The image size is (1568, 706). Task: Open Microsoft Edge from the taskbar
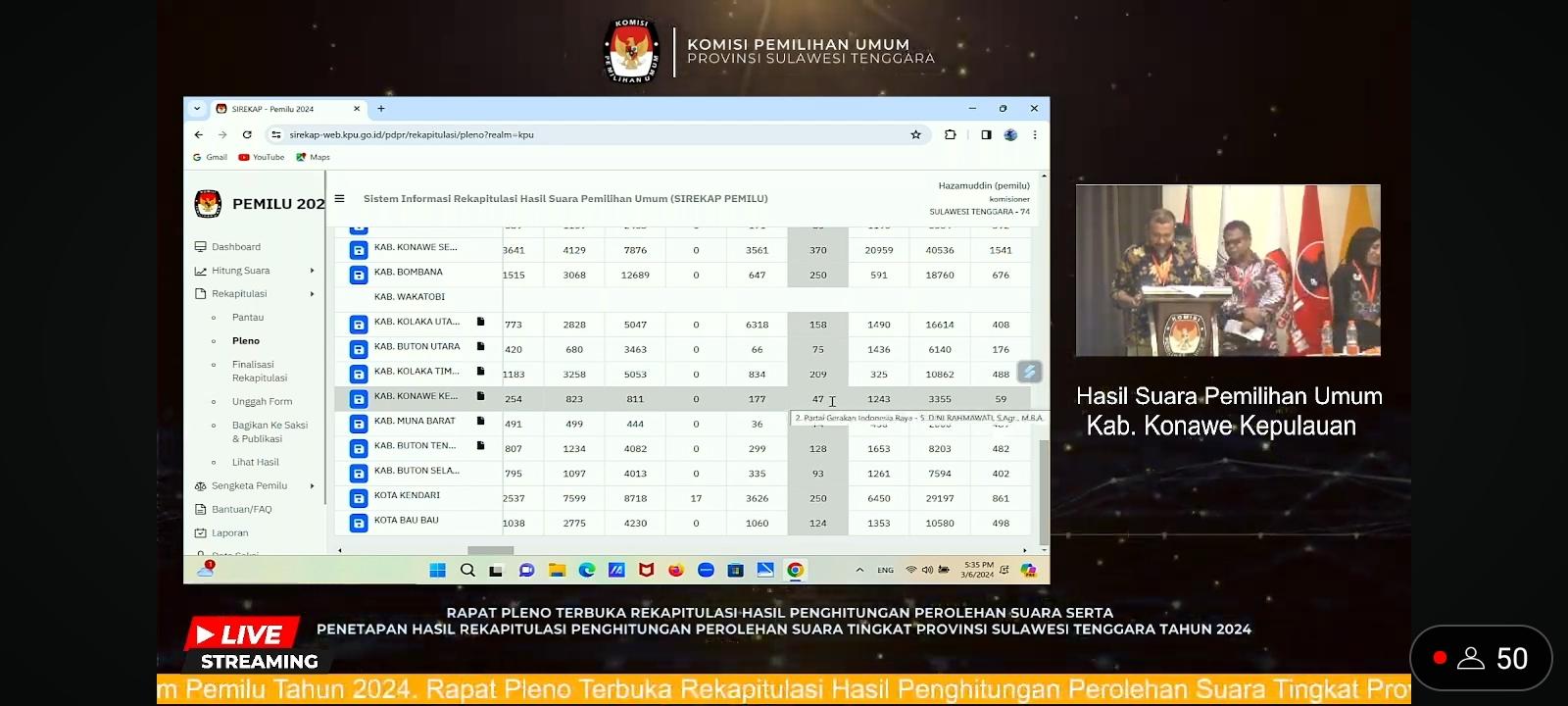pyautogui.click(x=586, y=570)
